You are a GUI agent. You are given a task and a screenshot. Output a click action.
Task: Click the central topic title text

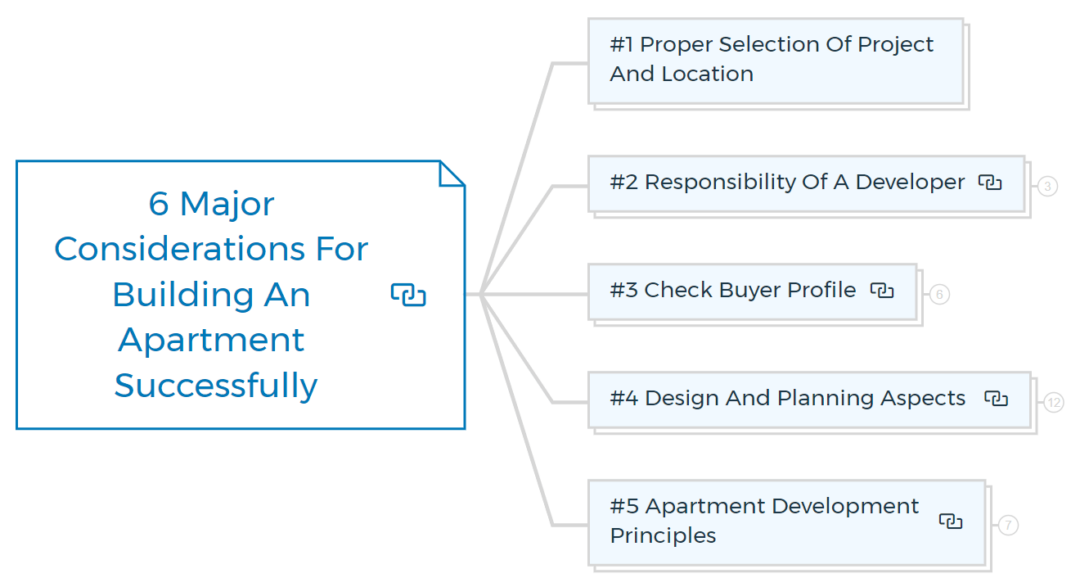point(213,294)
